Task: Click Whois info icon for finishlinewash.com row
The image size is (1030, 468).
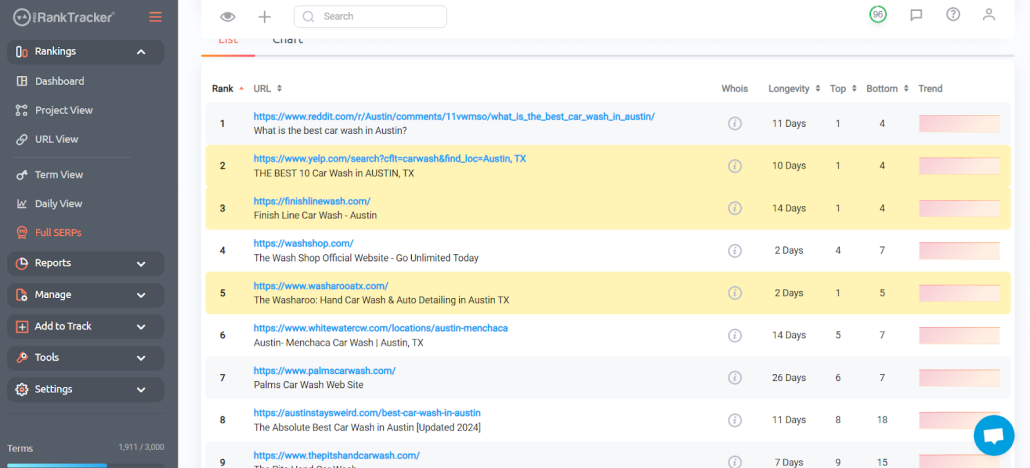Action: coord(734,208)
